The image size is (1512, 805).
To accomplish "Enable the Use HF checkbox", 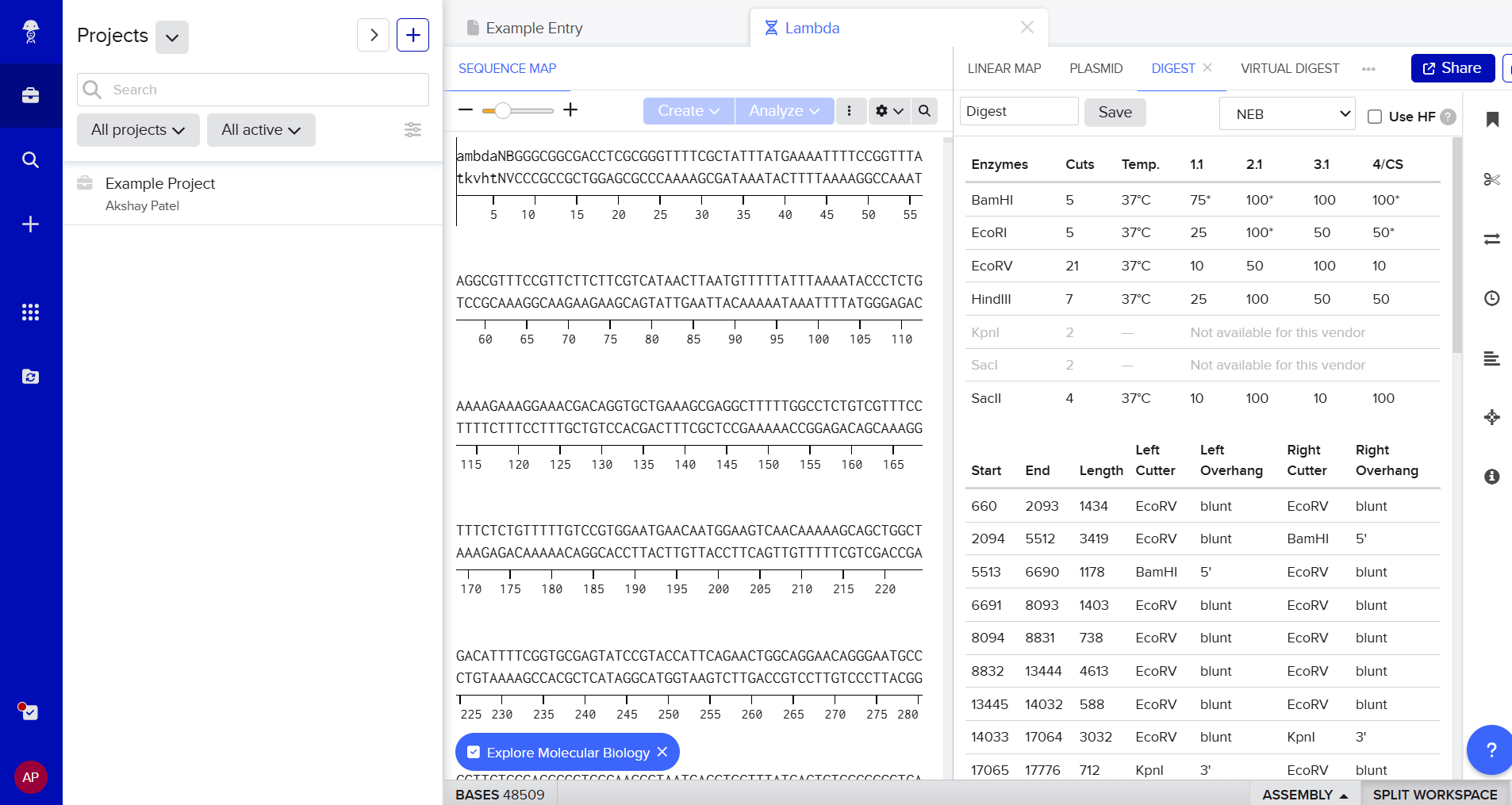I will (x=1375, y=117).
